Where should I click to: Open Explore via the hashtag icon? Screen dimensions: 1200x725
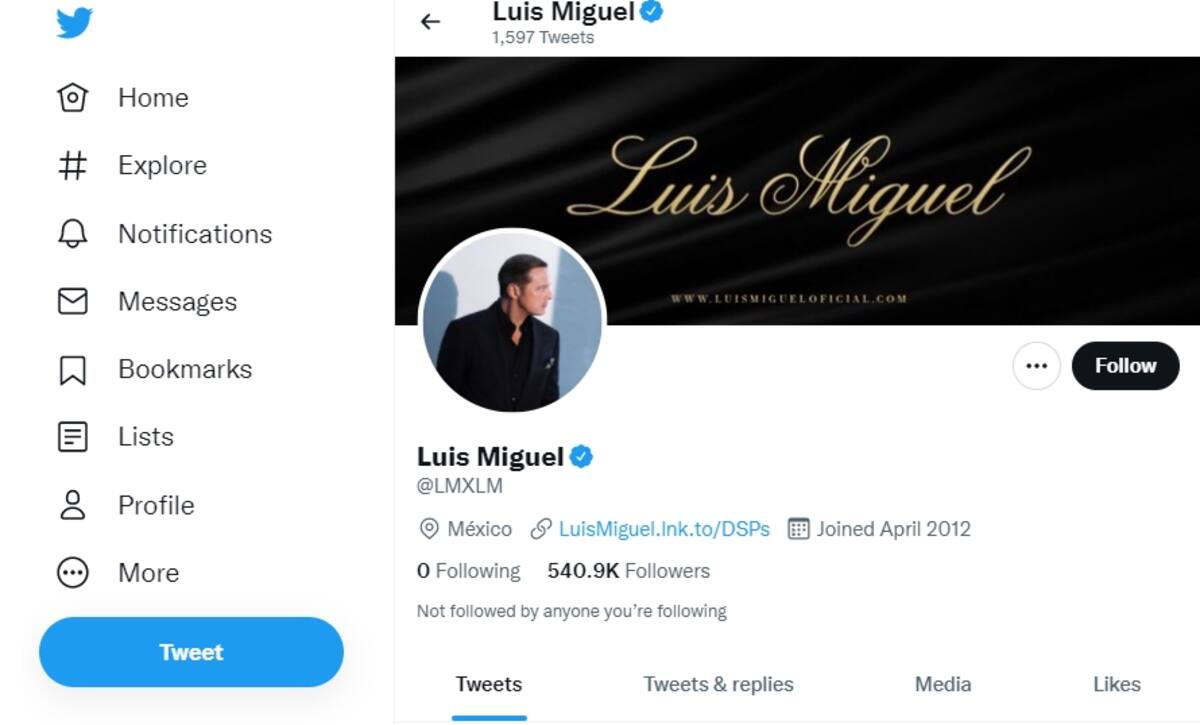[x=73, y=166]
